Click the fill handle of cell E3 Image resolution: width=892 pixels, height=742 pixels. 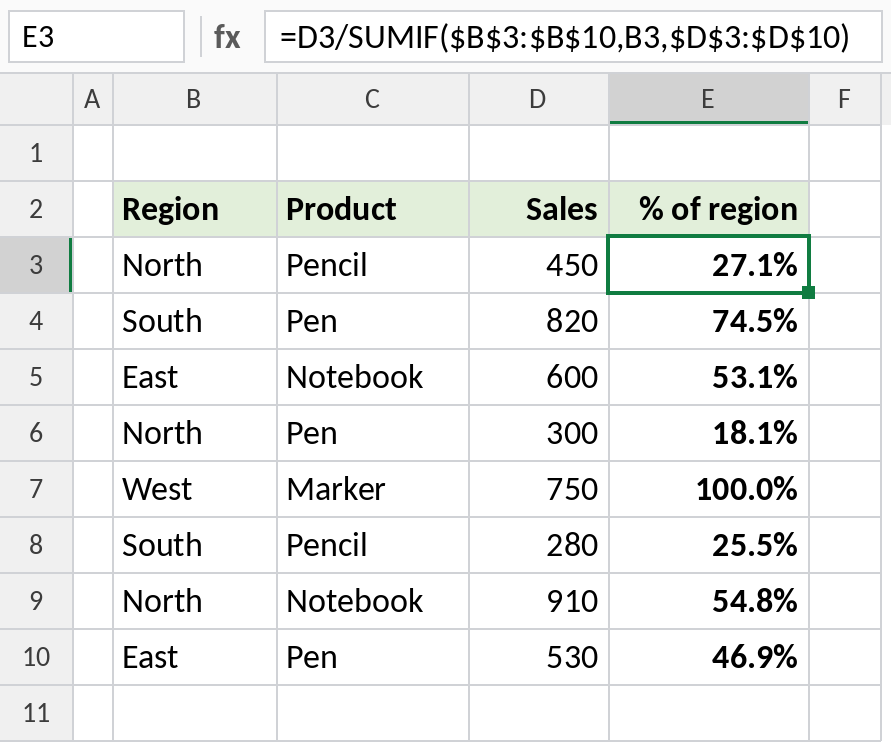click(x=808, y=292)
